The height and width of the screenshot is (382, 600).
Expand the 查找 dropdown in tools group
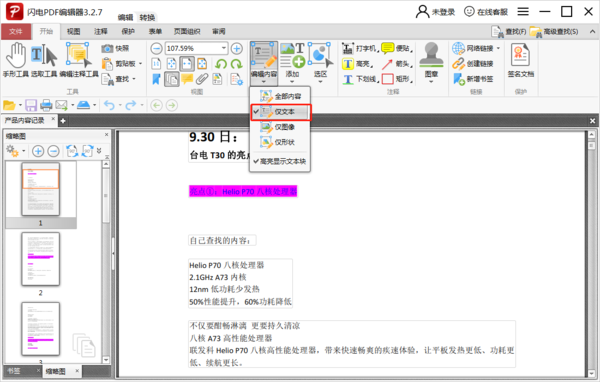tap(134, 79)
